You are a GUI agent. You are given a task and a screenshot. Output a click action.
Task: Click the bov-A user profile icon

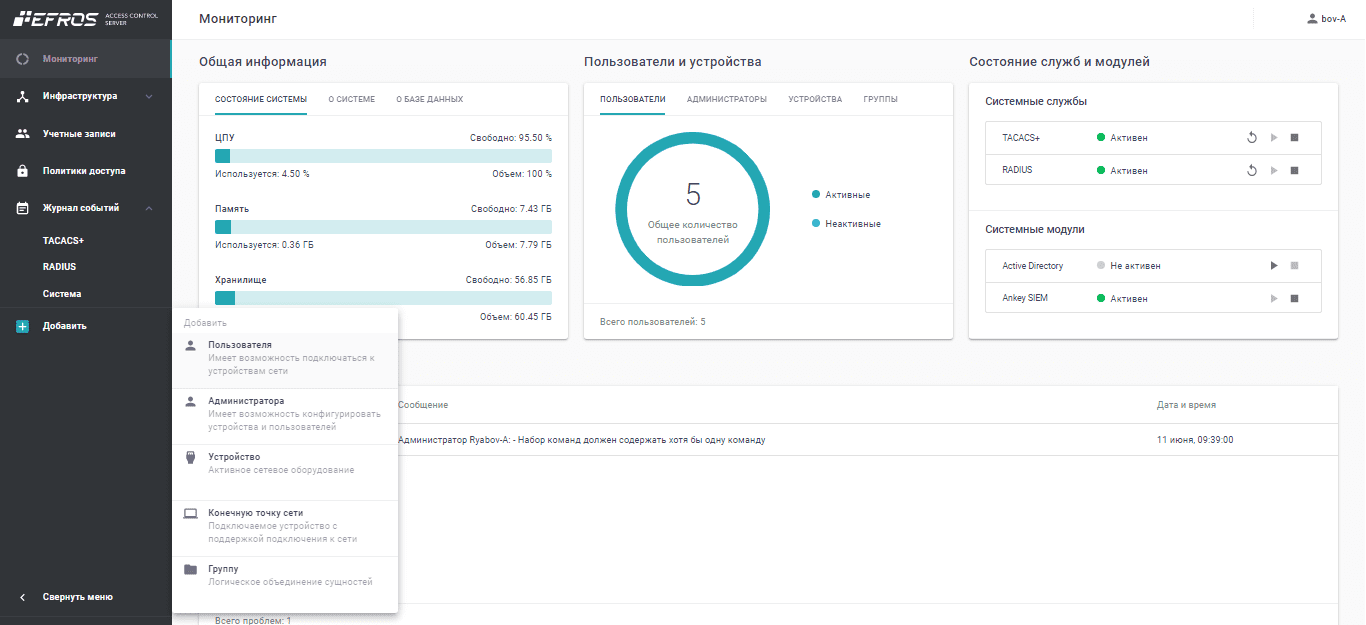click(x=1312, y=19)
